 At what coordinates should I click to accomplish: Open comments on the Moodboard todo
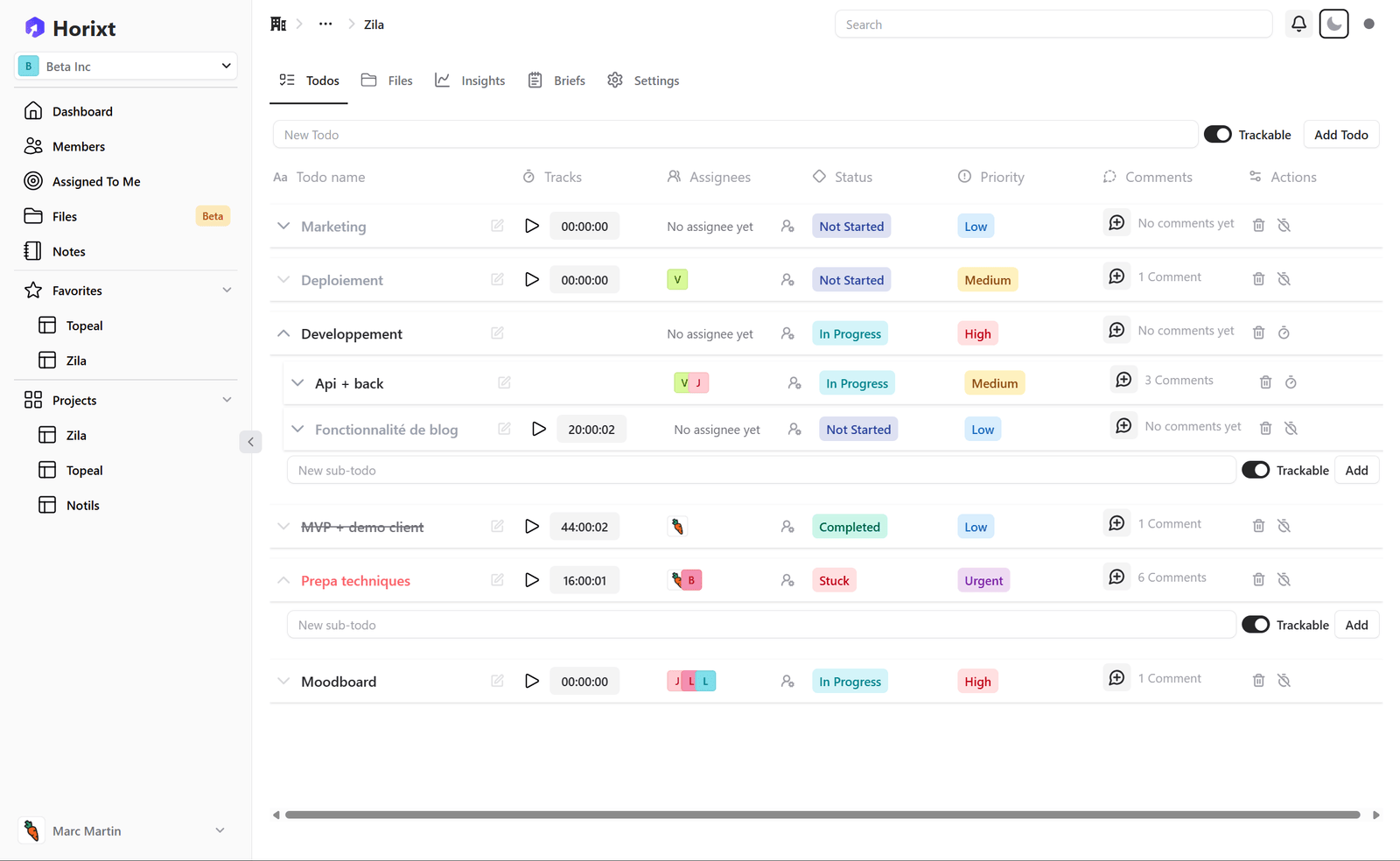[1116, 678]
